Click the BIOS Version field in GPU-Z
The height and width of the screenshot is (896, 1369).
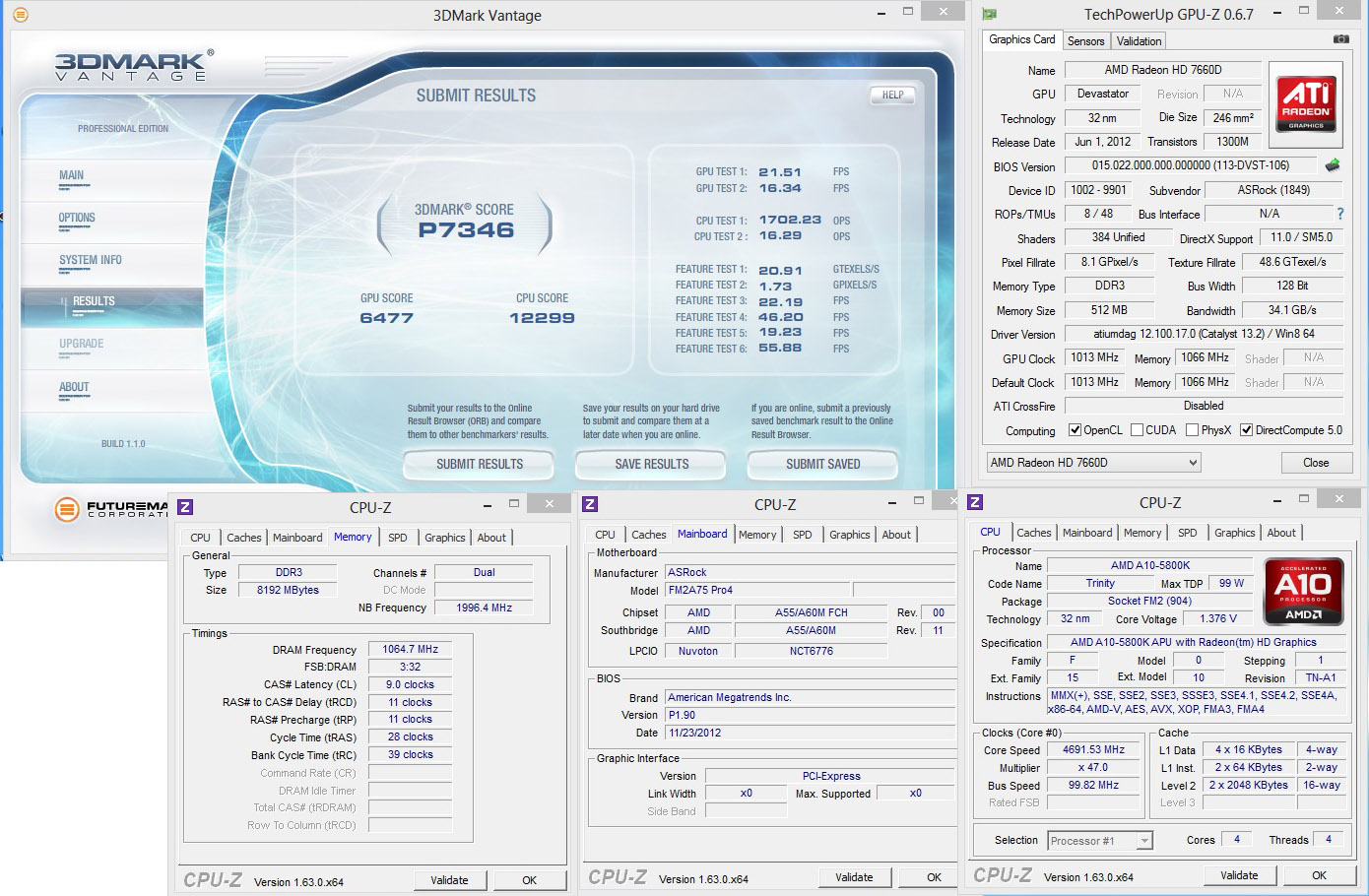click(1190, 166)
